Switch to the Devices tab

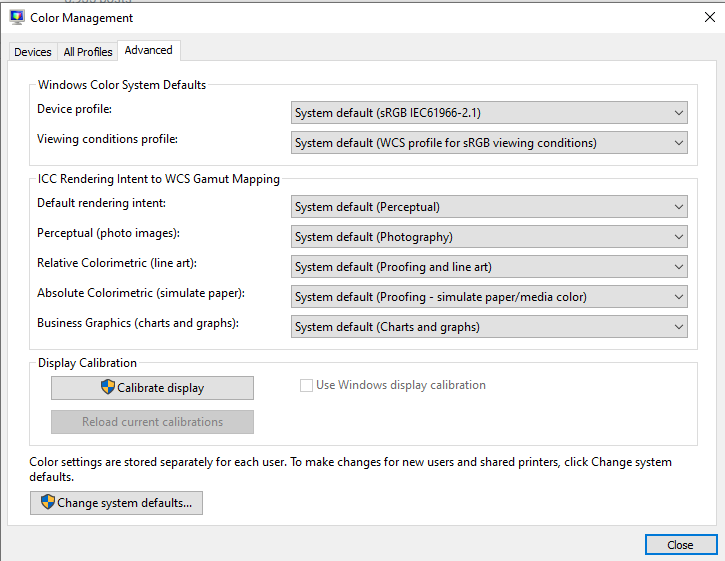click(x=33, y=52)
